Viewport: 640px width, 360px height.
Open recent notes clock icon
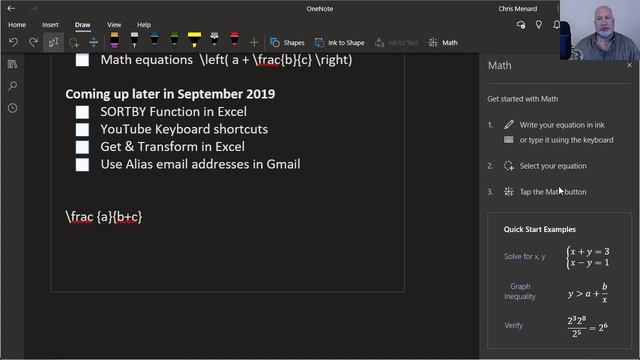pyautogui.click(x=12, y=108)
